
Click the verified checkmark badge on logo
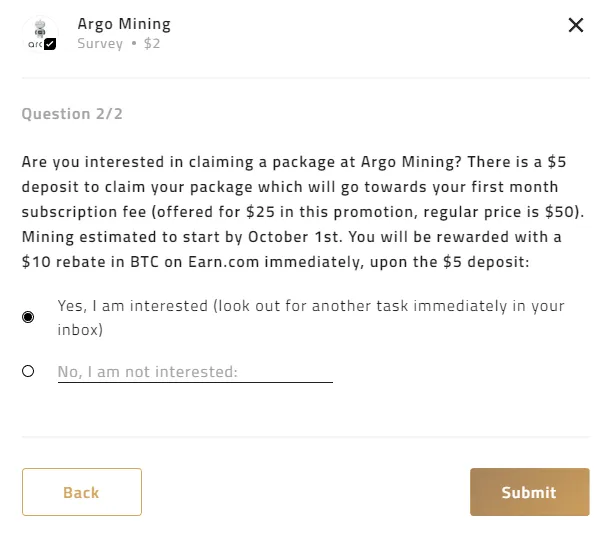pyautogui.click(x=50, y=44)
